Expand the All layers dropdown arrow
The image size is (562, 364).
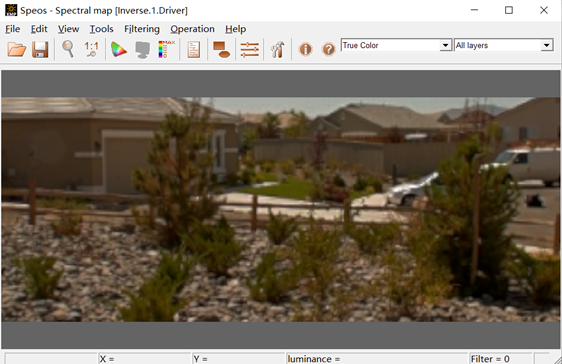click(546, 45)
